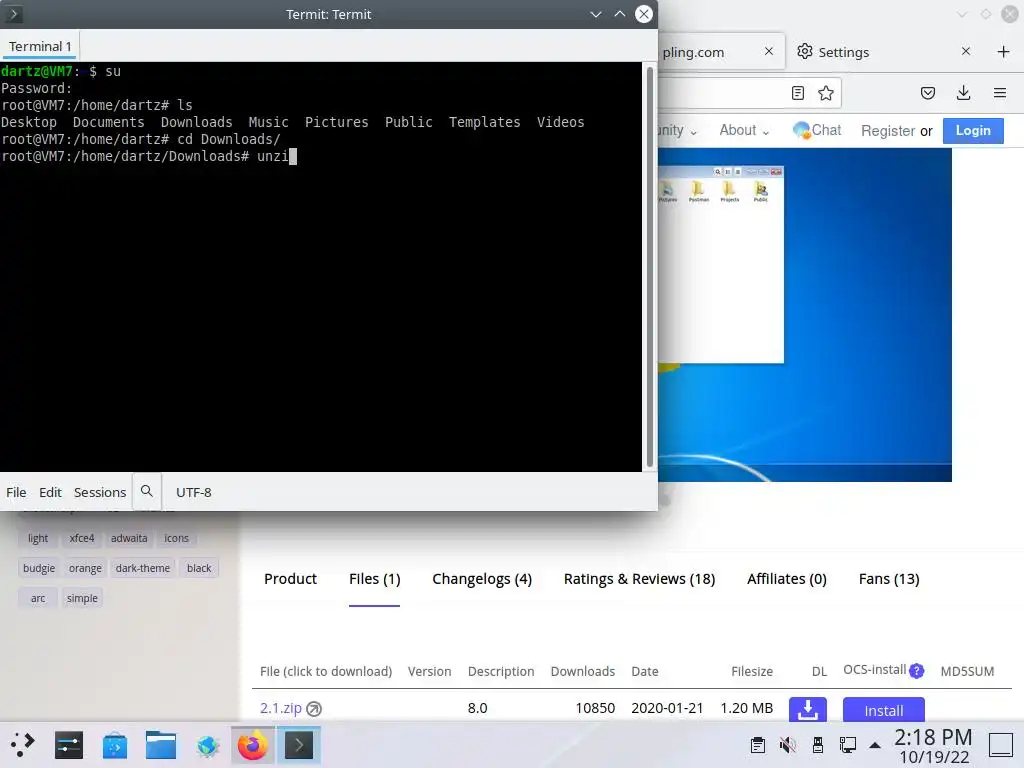Open the Files (1) tab

pos(374,579)
